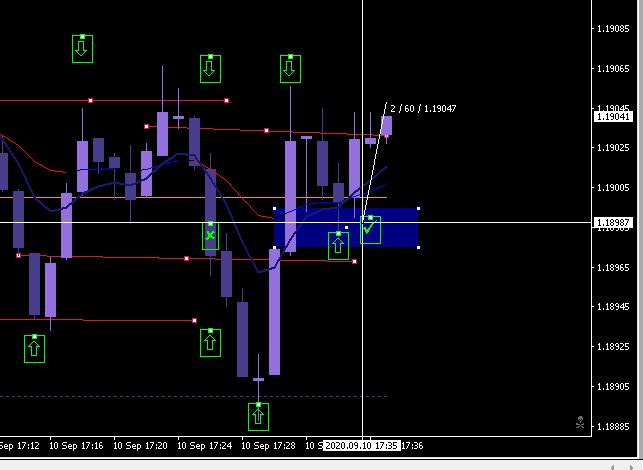The height and width of the screenshot is (470, 643).
Task: Click the current price box 1.19041
Action: (613, 116)
